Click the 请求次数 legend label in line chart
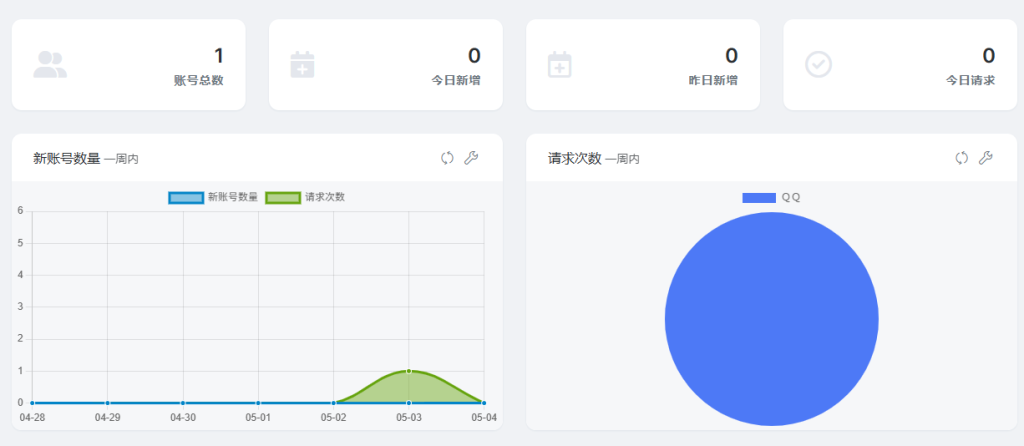The height and width of the screenshot is (446, 1024). (x=325, y=197)
